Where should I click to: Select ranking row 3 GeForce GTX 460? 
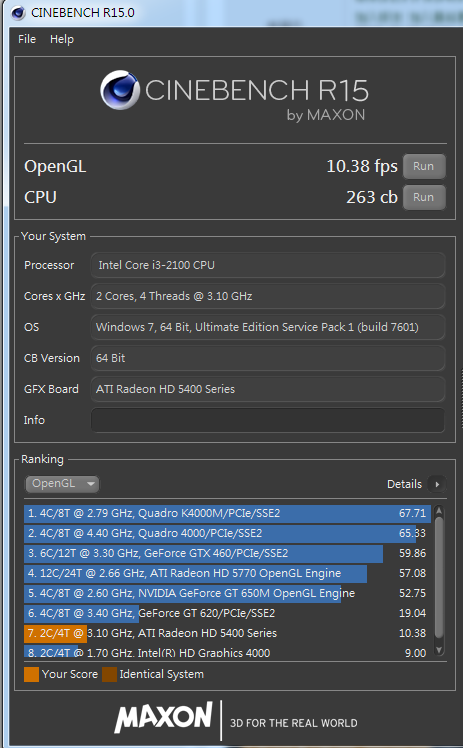pyautogui.click(x=227, y=553)
